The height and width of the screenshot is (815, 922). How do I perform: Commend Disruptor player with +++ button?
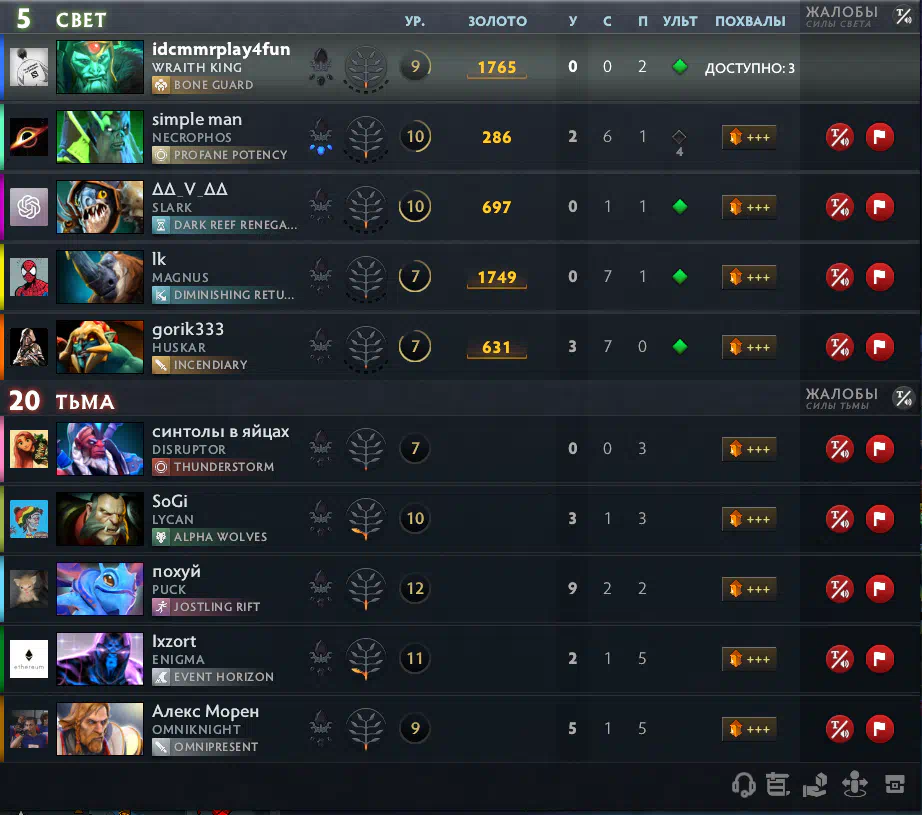click(749, 449)
